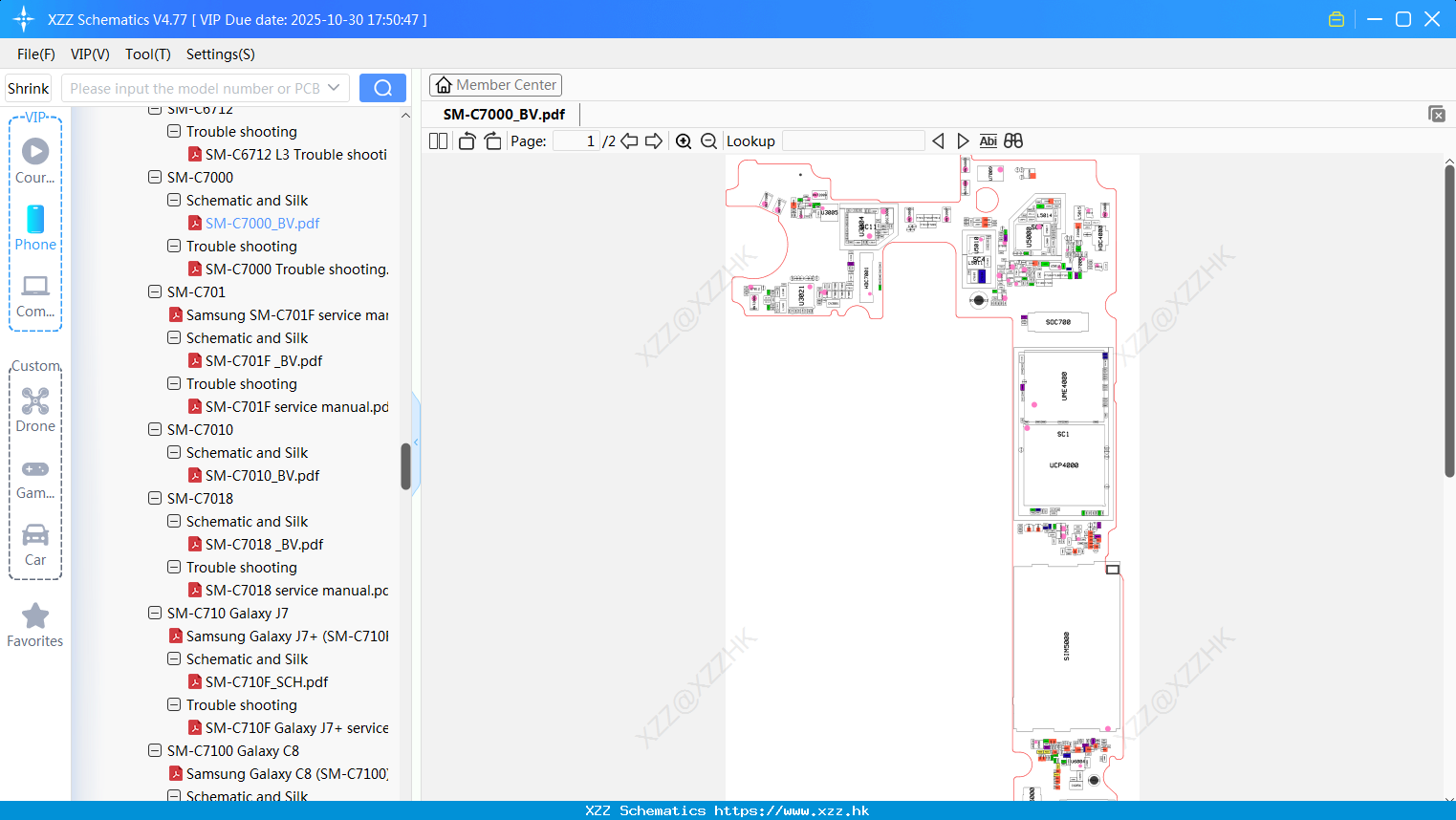Image resolution: width=1456 pixels, height=820 pixels.
Task: Close the document tab panel icon
Action: tap(1436, 114)
